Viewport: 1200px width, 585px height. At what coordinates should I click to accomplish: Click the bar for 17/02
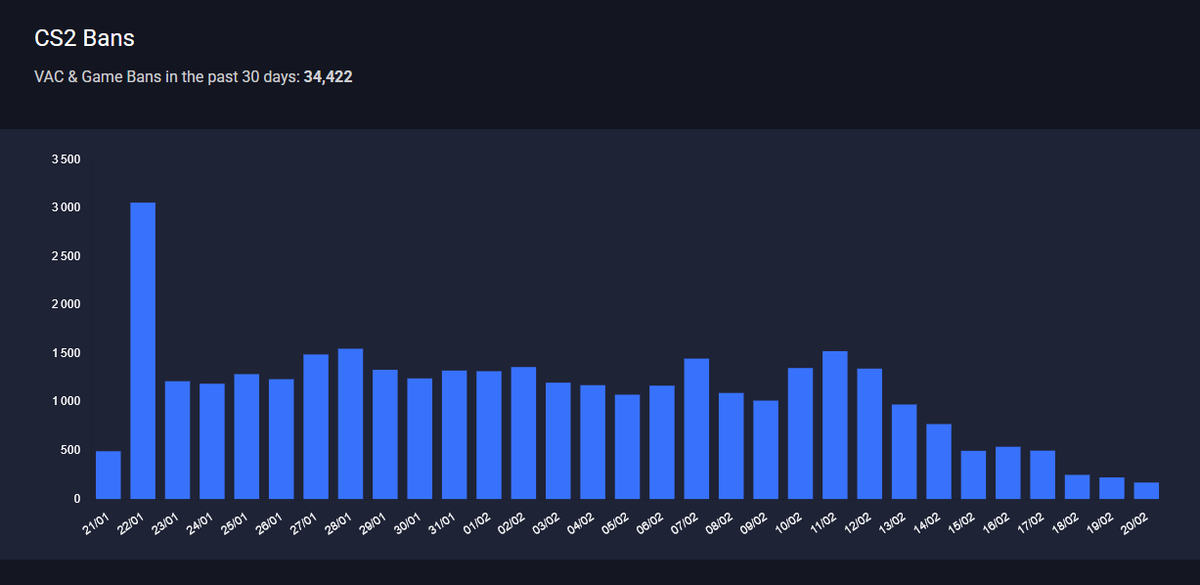pyautogui.click(x=1042, y=475)
